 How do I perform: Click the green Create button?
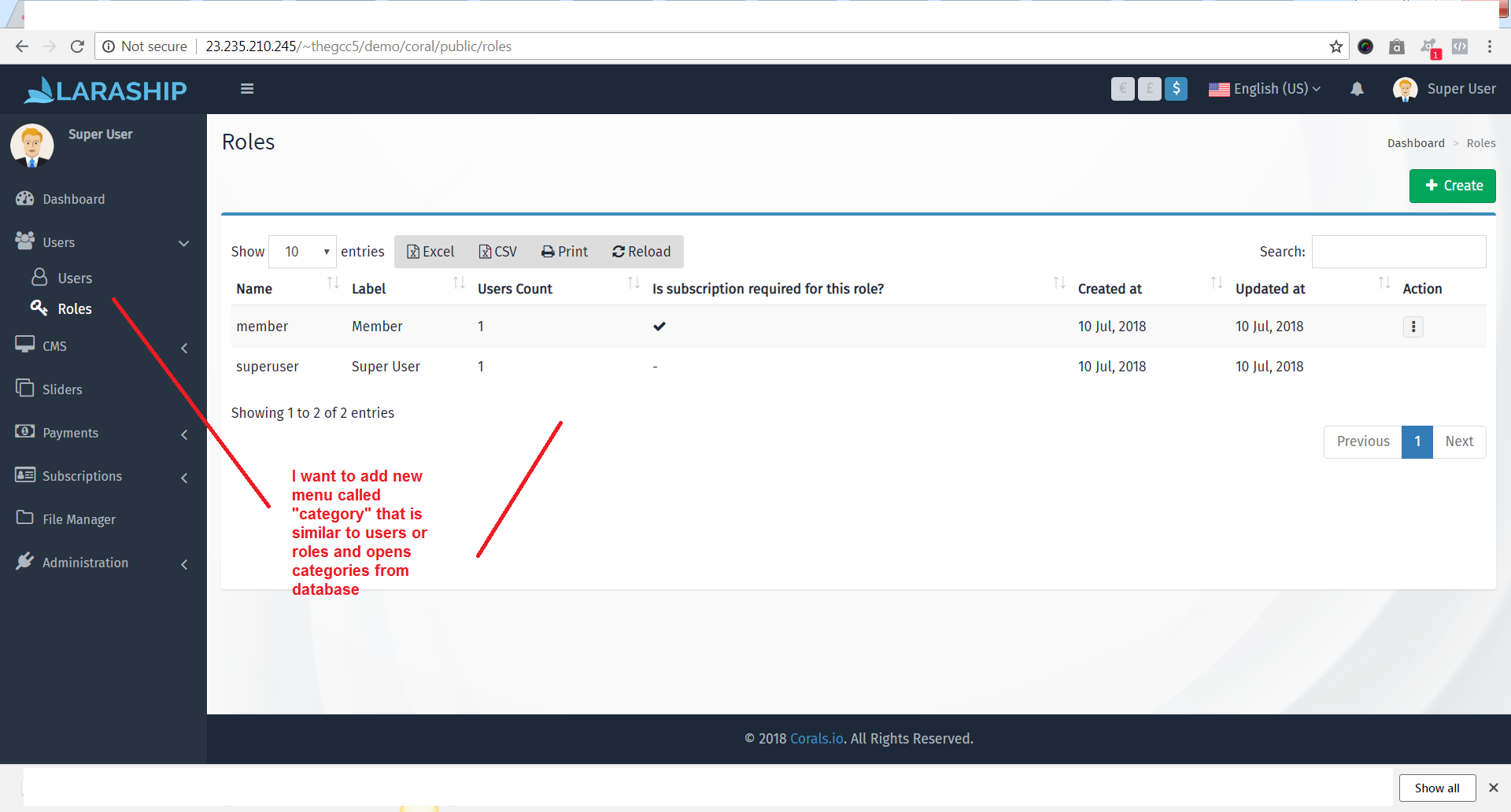(1452, 186)
